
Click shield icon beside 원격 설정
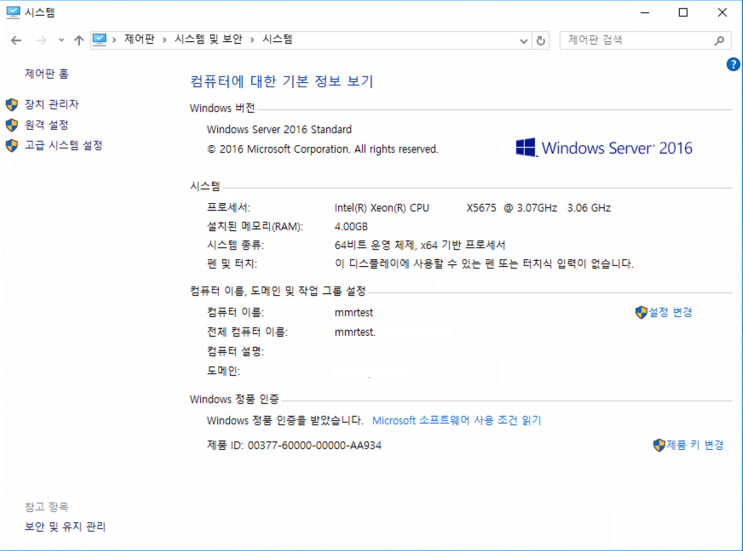(x=12, y=125)
